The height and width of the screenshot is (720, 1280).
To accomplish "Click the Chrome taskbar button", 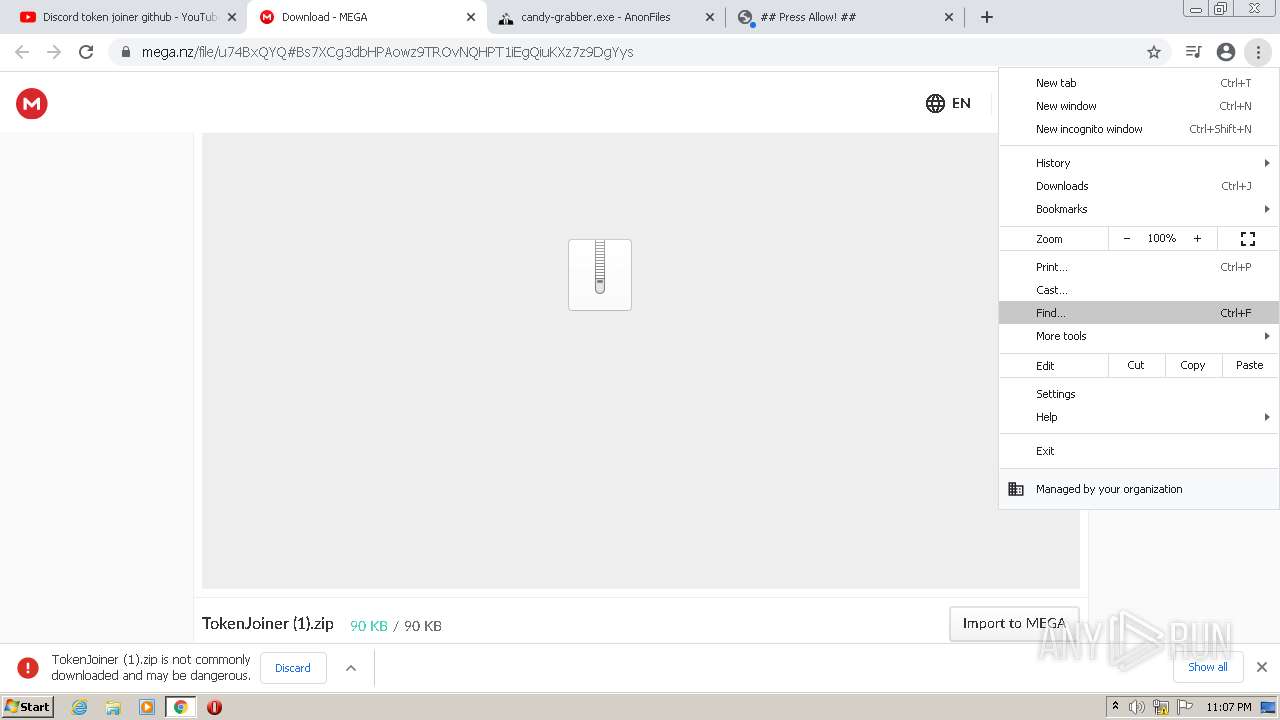I will point(181,707).
